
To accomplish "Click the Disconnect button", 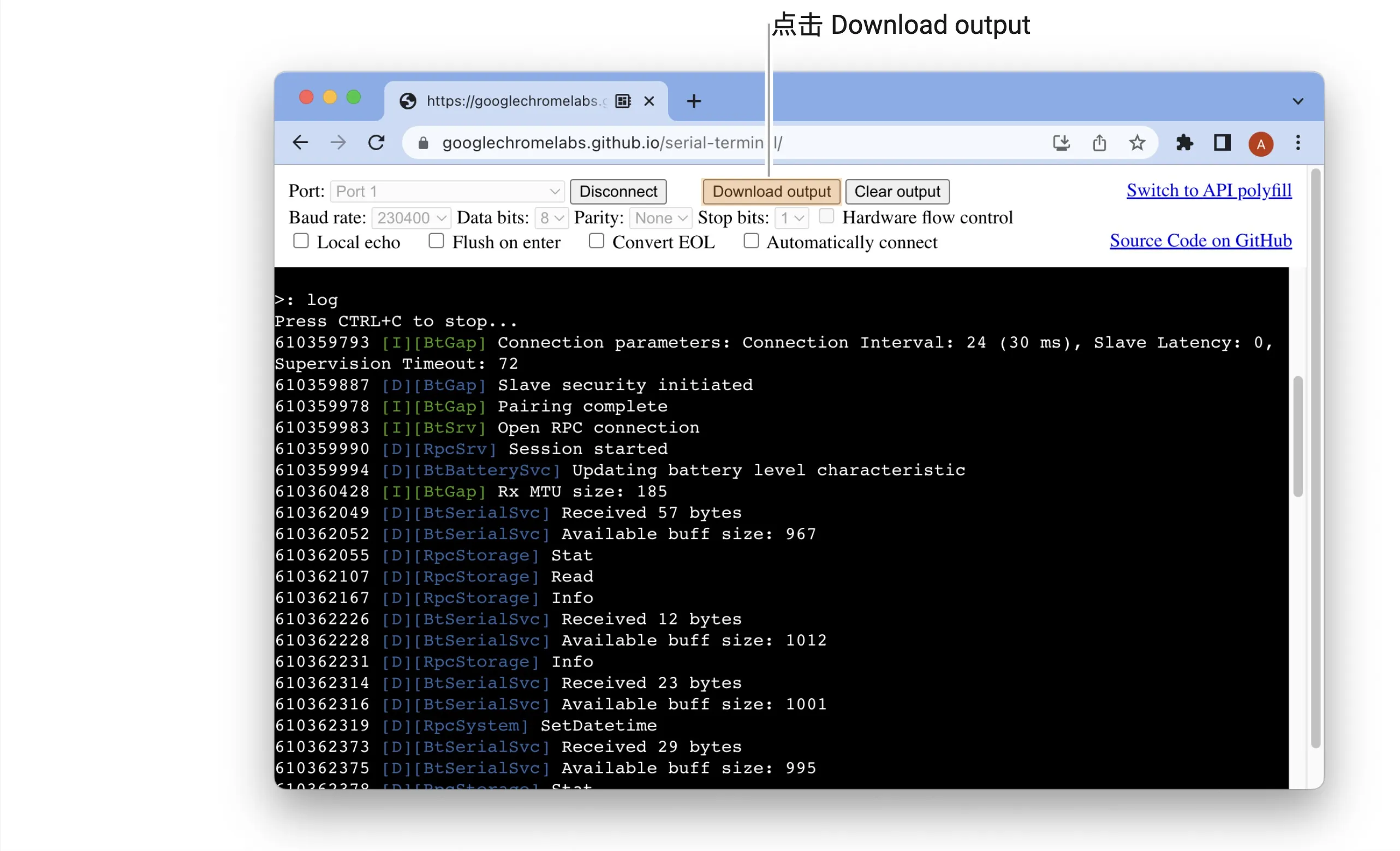I will tap(618, 192).
